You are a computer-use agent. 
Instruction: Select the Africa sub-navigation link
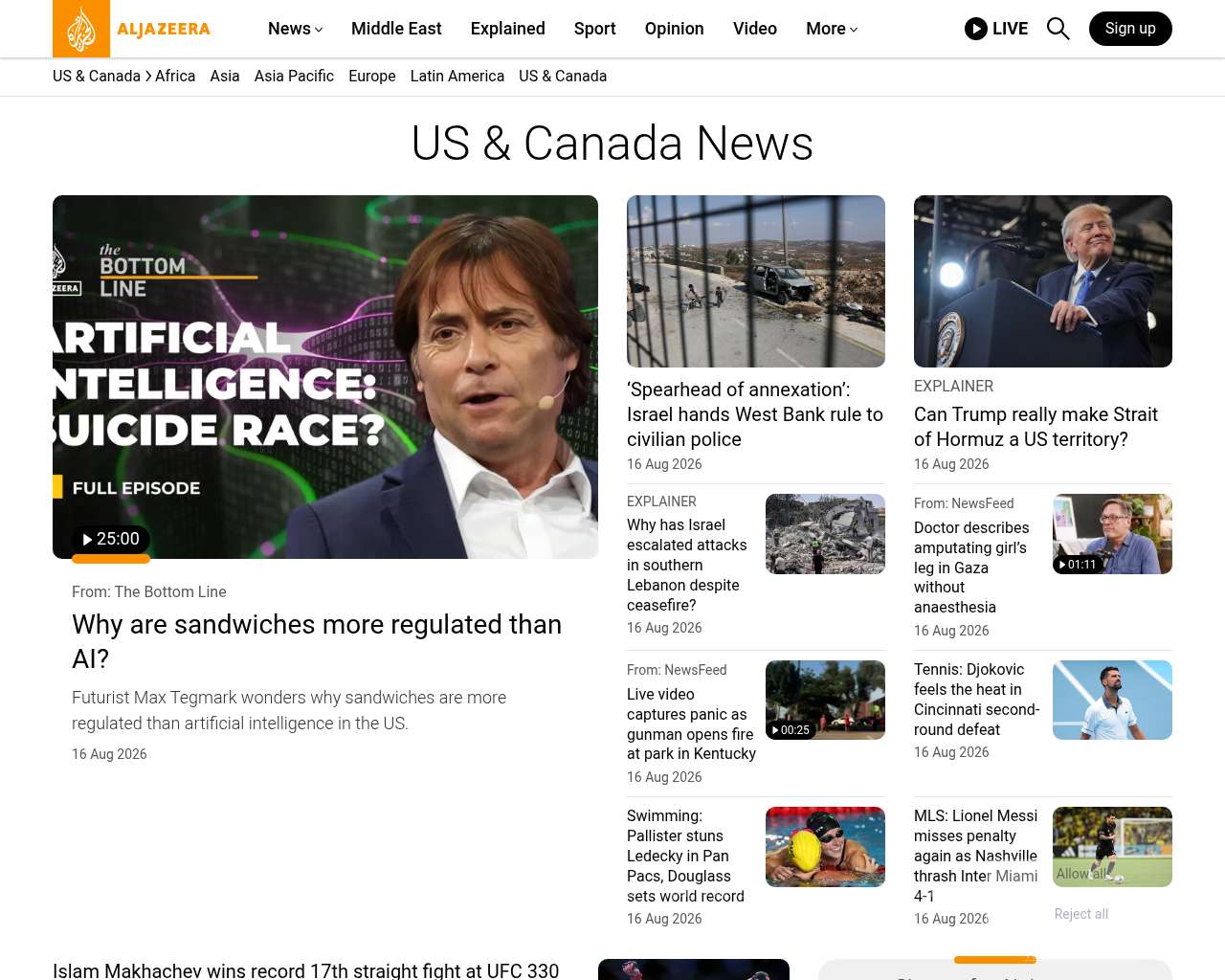tap(175, 76)
